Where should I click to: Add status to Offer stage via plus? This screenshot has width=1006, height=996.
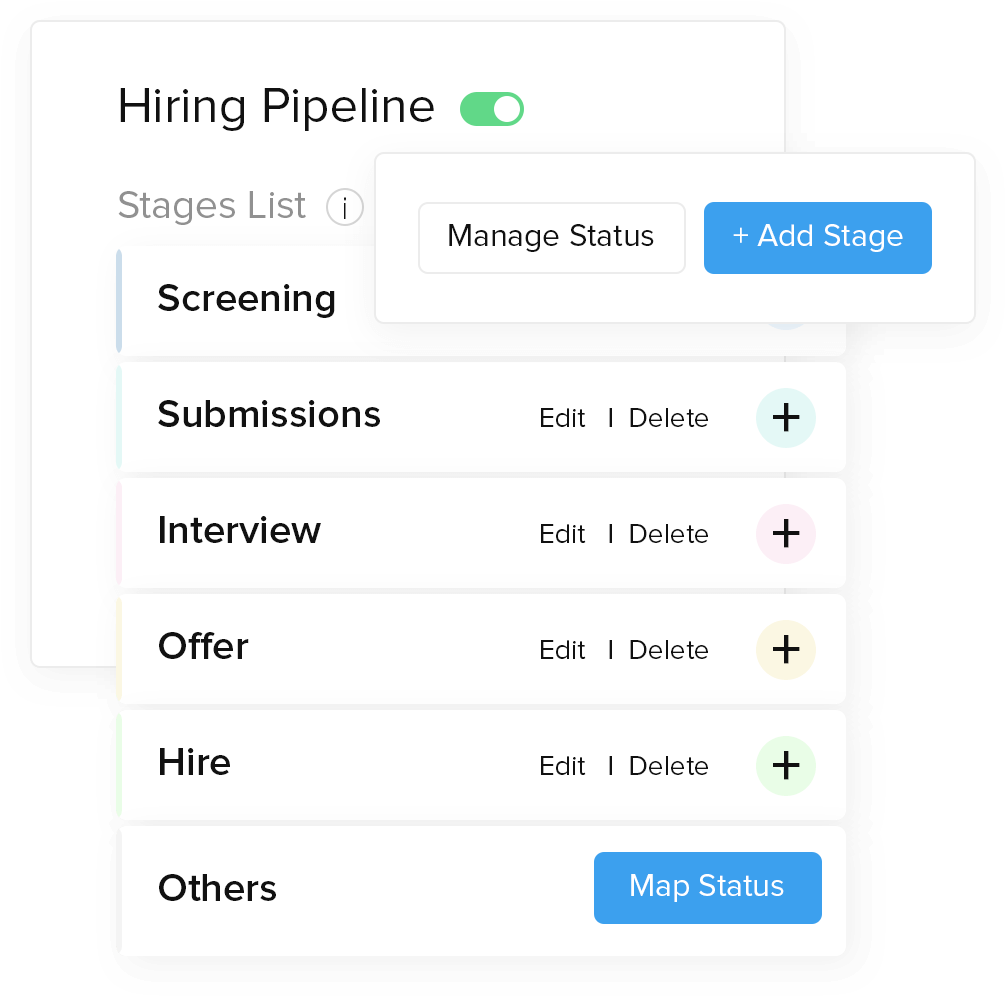point(786,650)
